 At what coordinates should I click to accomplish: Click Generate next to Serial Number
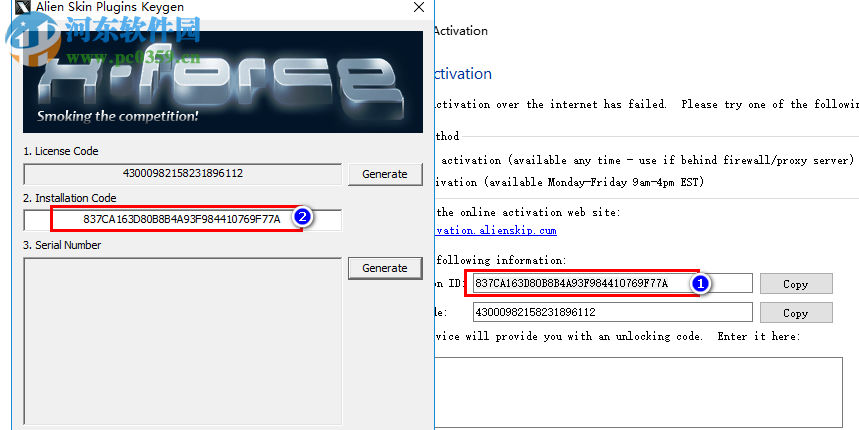click(385, 268)
